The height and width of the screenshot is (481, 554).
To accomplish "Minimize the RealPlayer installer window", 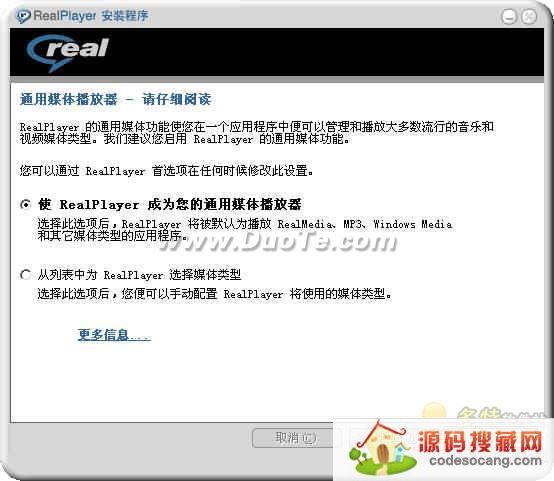I will tap(509, 17).
